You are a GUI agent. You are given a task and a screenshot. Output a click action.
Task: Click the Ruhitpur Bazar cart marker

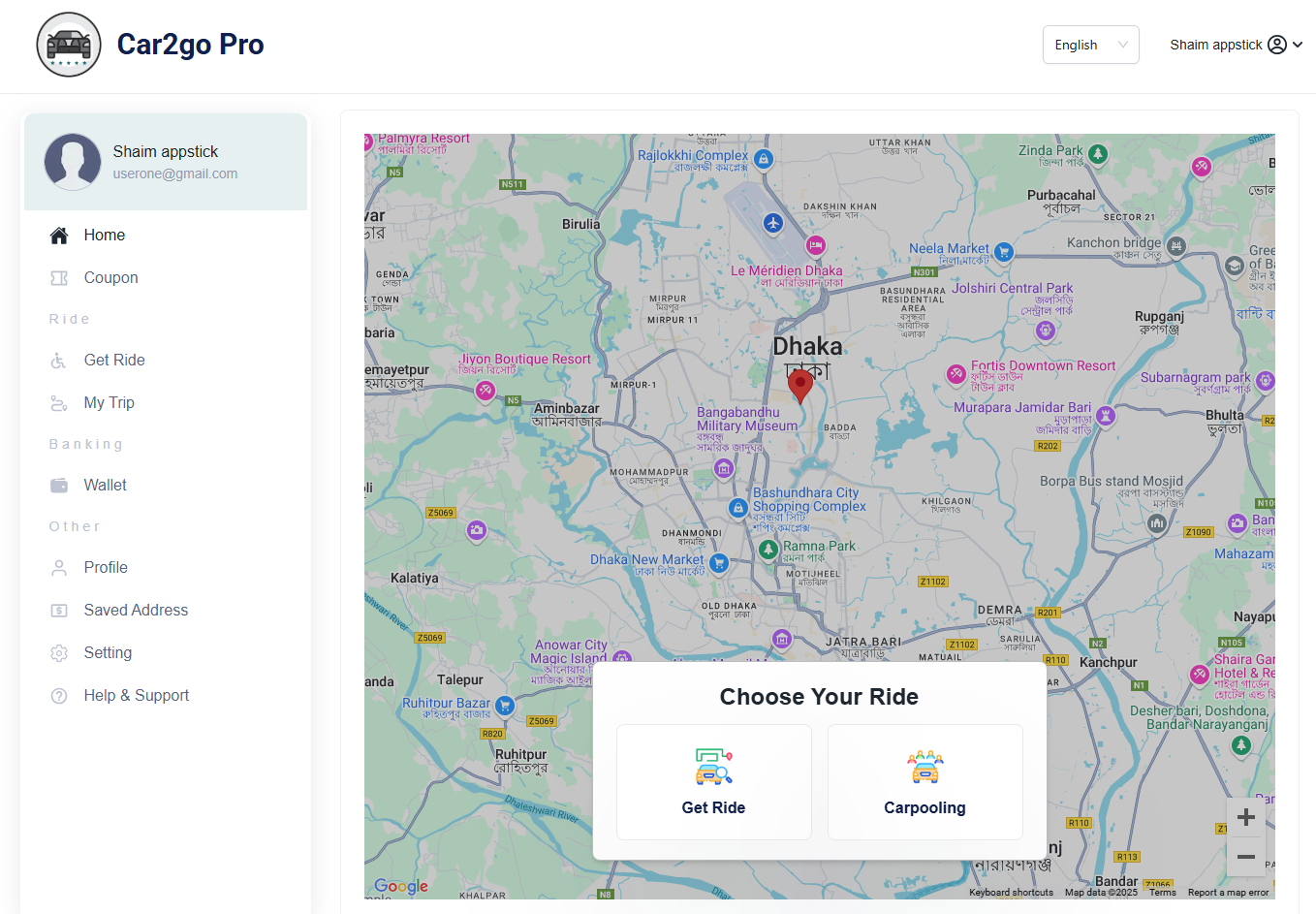click(x=505, y=706)
